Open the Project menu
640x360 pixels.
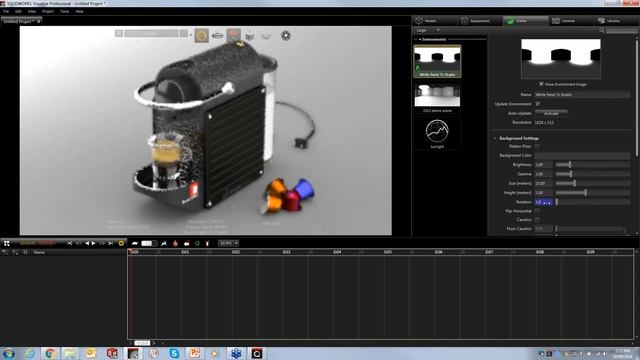[48, 11]
